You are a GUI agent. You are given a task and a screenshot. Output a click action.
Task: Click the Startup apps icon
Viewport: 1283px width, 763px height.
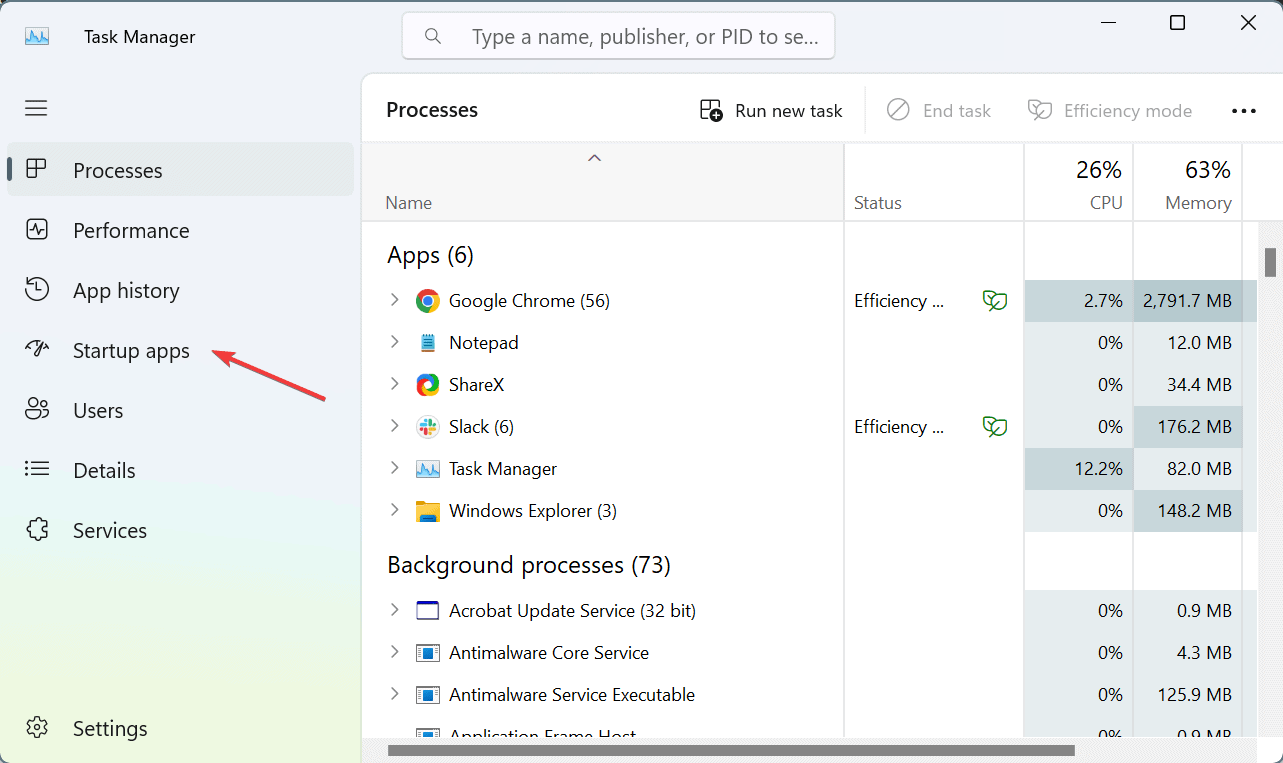point(37,350)
